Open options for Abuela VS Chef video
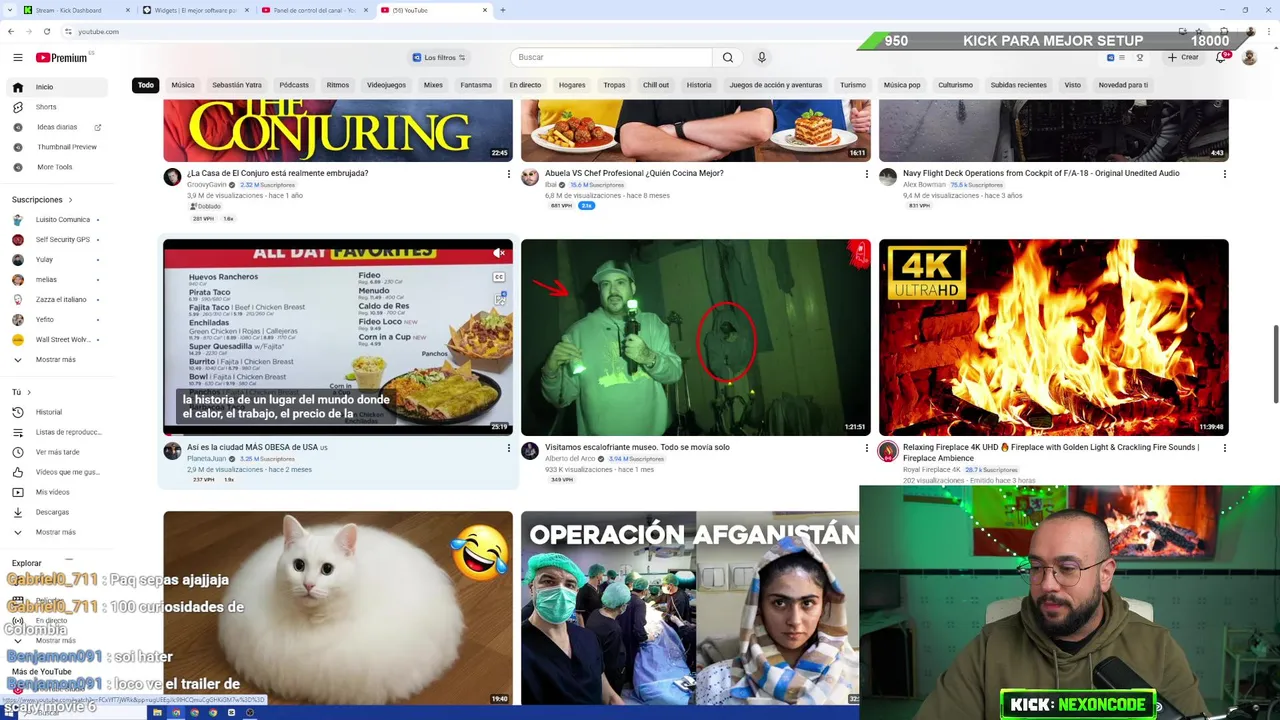 (866, 174)
